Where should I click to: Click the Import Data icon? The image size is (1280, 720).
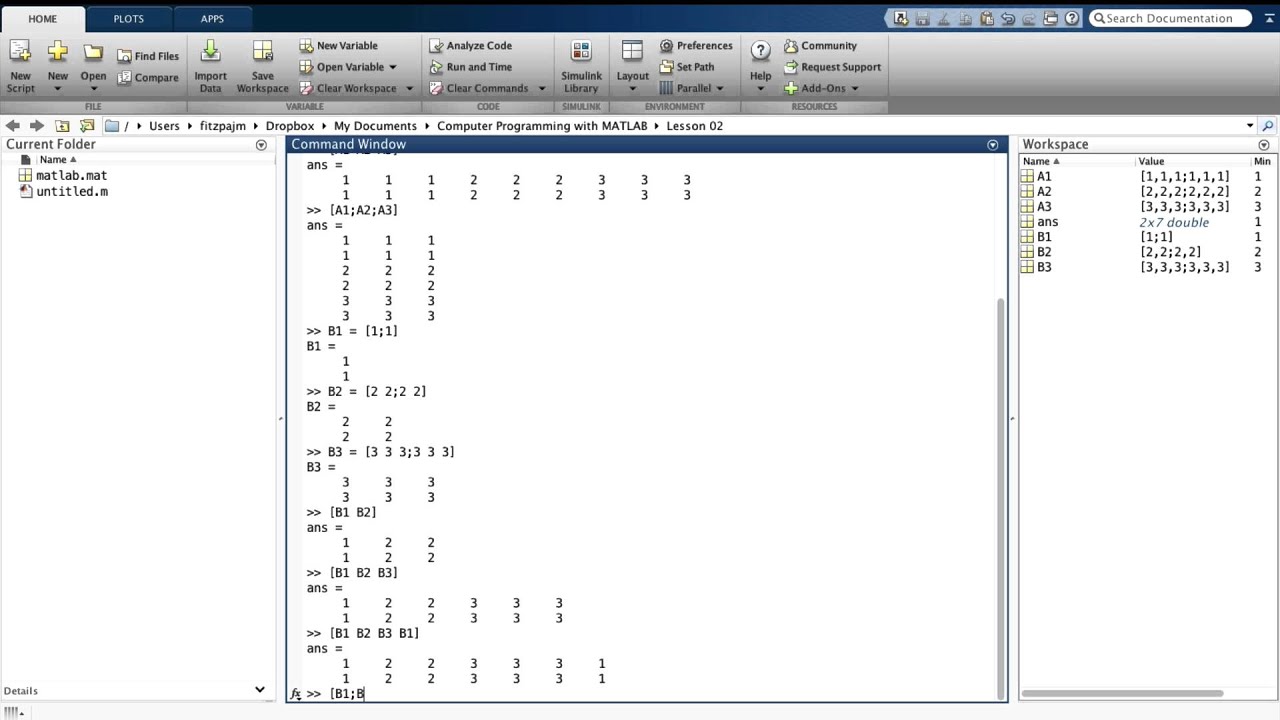pyautogui.click(x=210, y=52)
